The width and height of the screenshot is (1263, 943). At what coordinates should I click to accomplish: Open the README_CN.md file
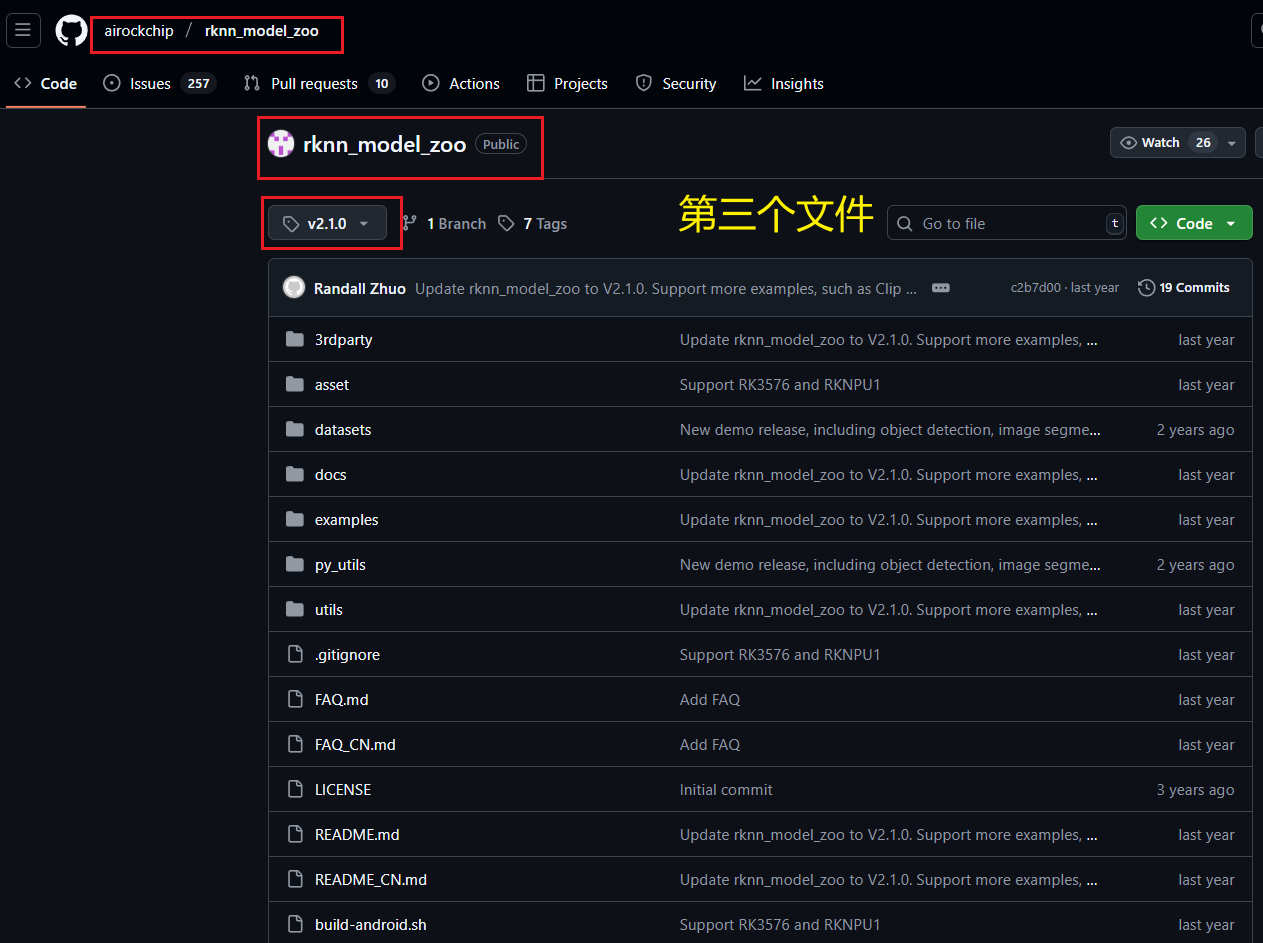click(x=371, y=880)
